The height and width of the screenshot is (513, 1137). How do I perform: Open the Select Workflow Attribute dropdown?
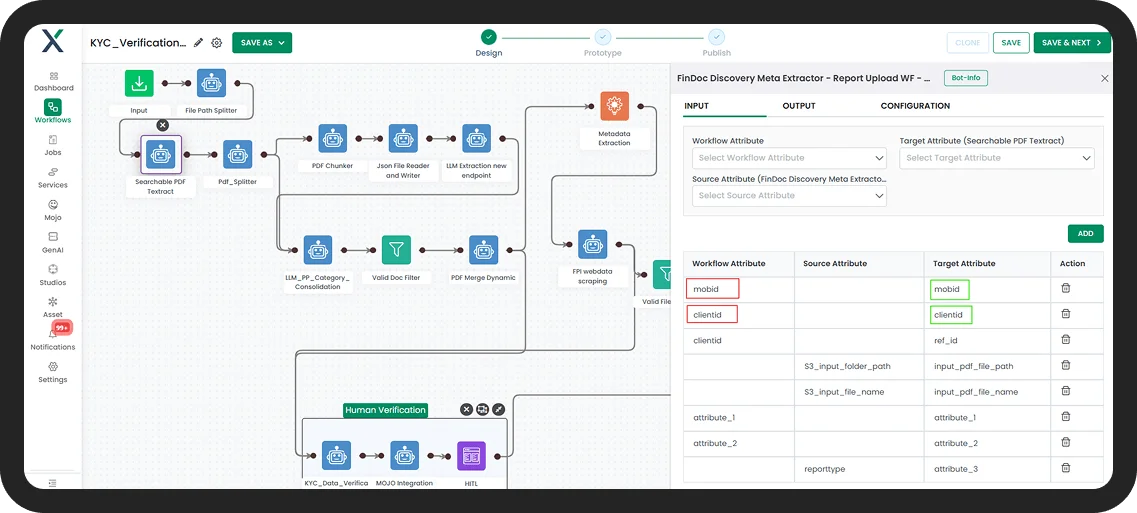(789, 157)
